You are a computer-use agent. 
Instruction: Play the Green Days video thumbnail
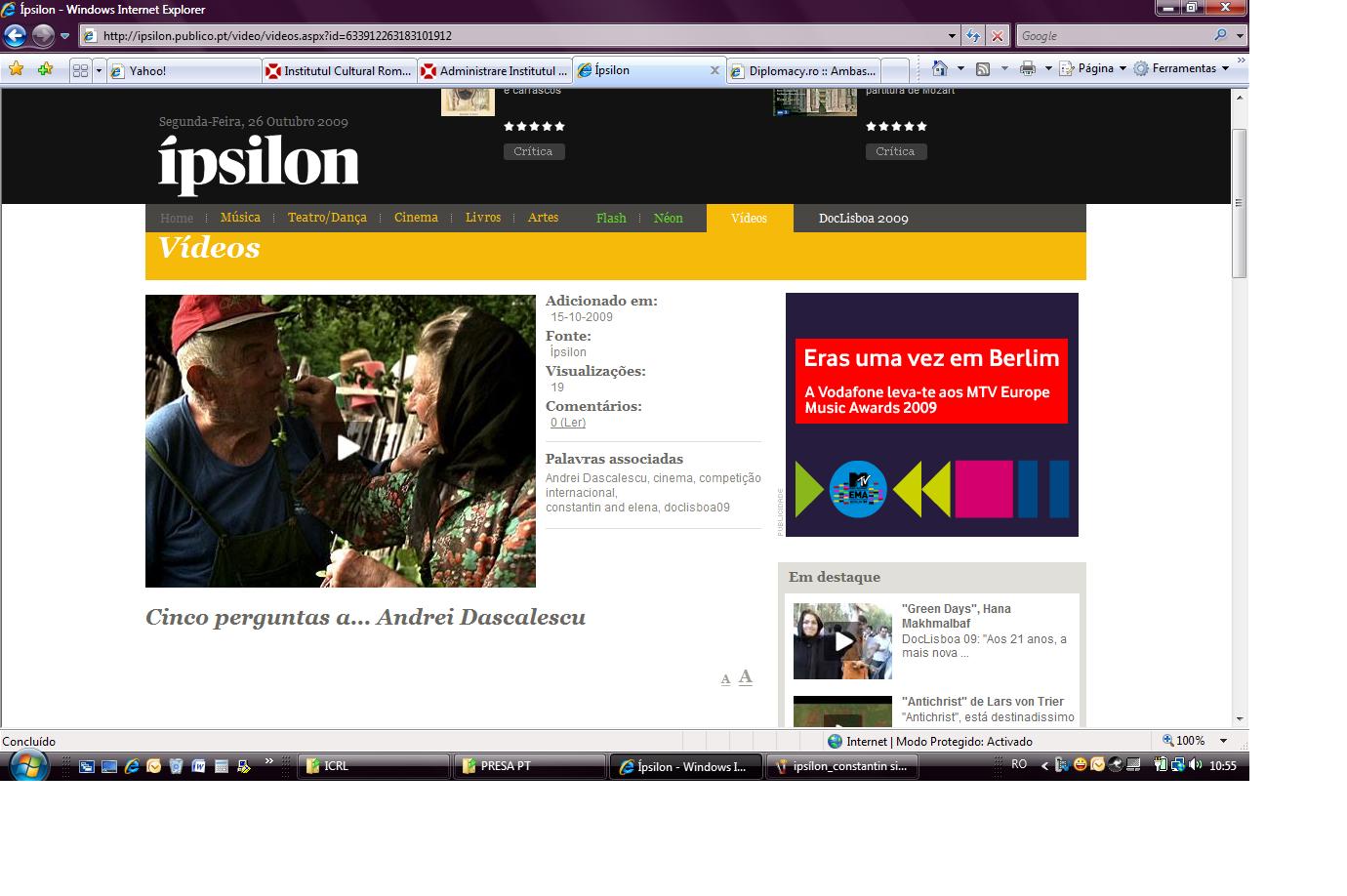842,641
